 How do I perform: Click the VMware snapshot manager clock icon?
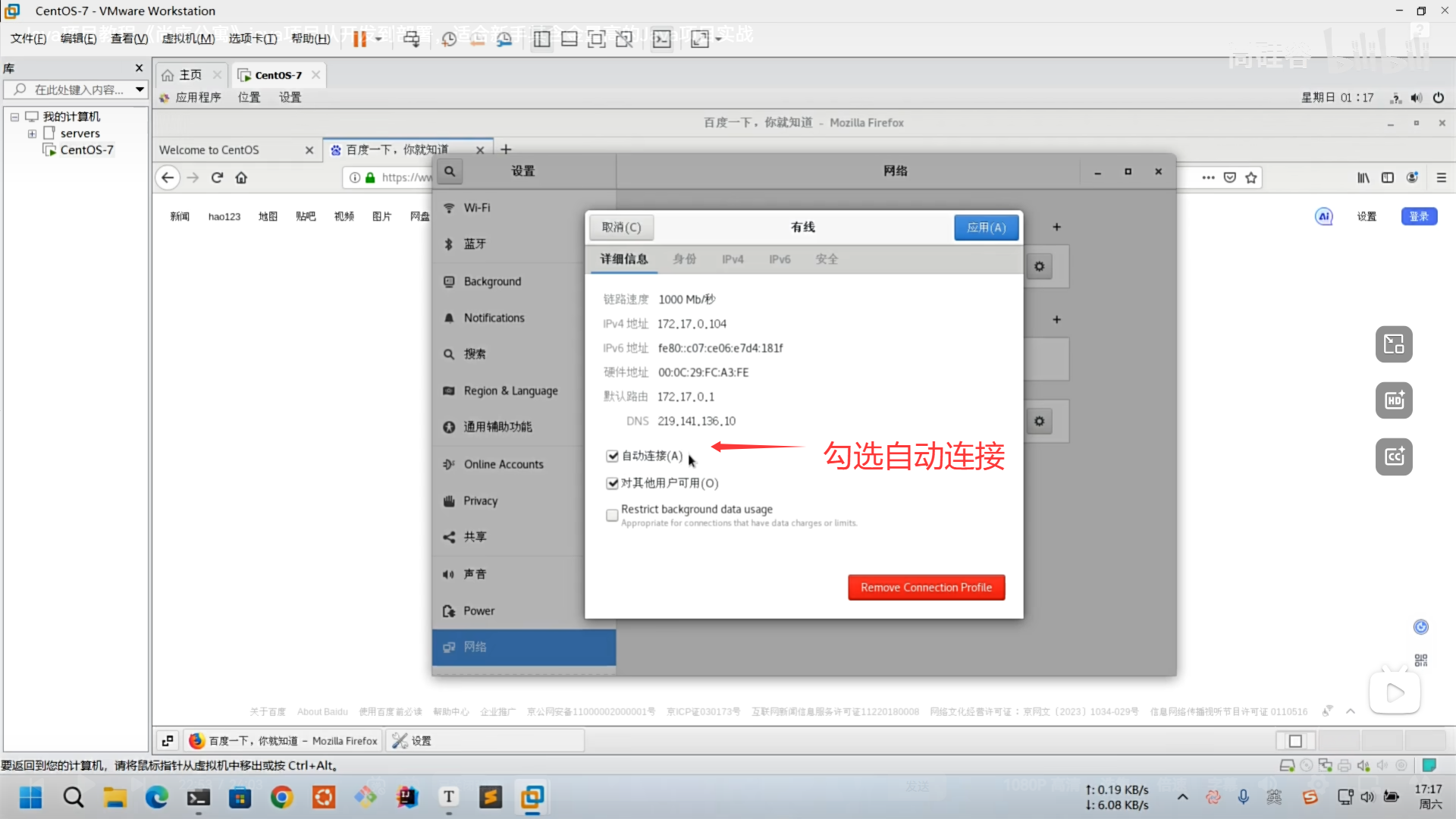pyautogui.click(x=504, y=39)
